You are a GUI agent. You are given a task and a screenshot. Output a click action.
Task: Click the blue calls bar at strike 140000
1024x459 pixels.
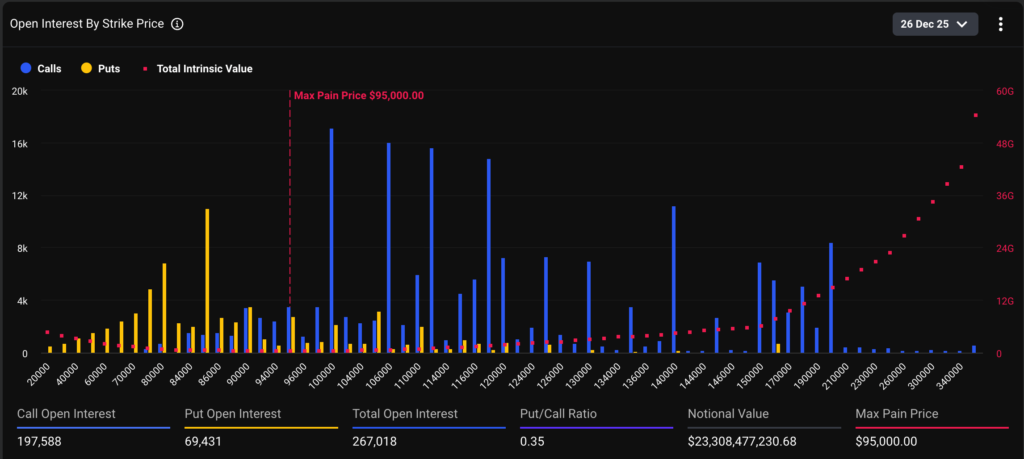click(673, 280)
